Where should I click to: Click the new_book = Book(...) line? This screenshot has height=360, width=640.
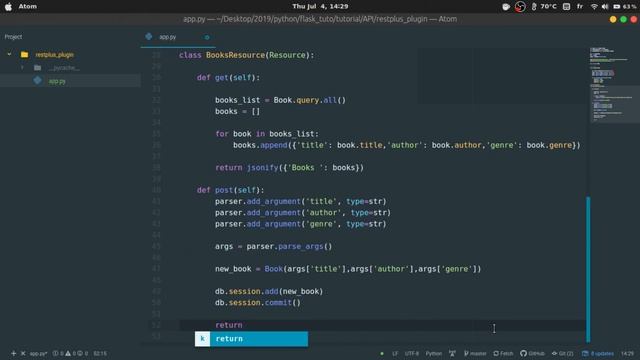pos(348,269)
